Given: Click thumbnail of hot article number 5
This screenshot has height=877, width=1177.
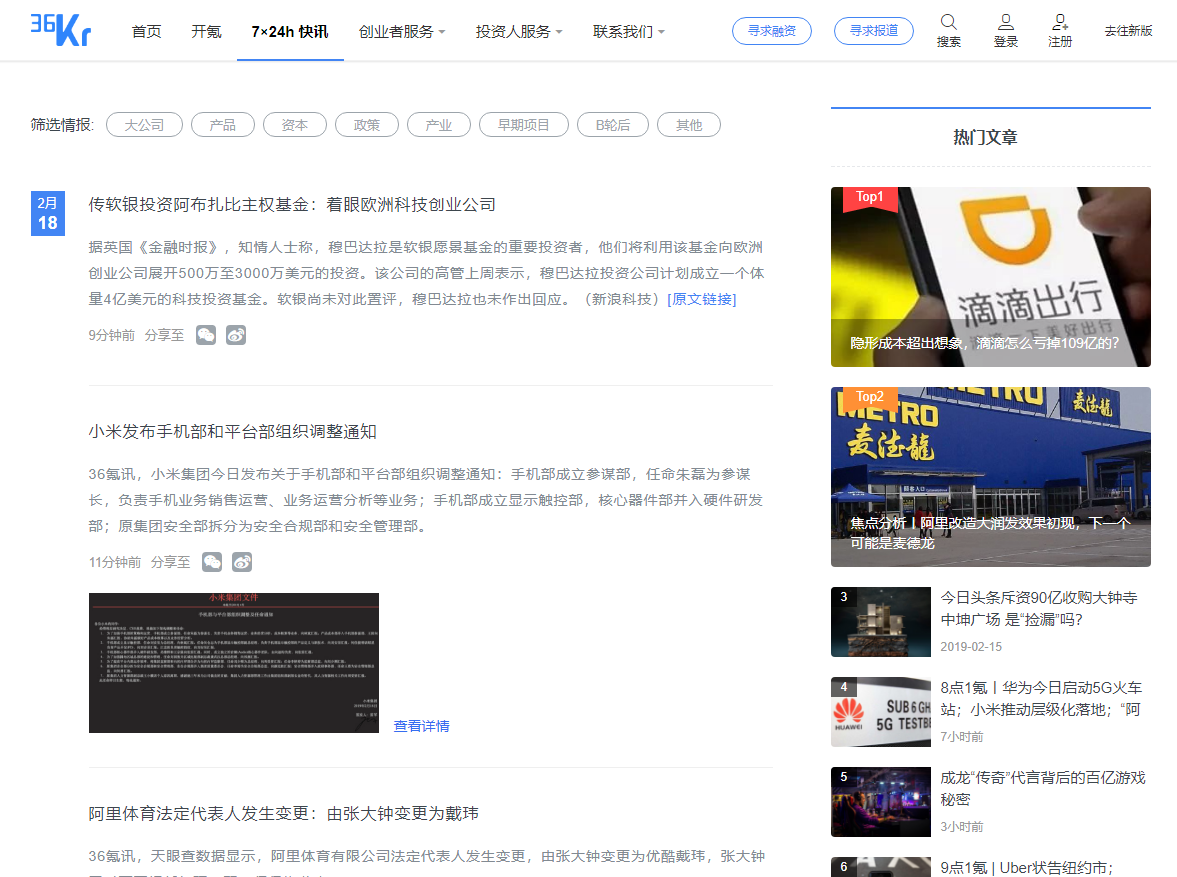Looking at the screenshot, I should (x=880, y=802).
